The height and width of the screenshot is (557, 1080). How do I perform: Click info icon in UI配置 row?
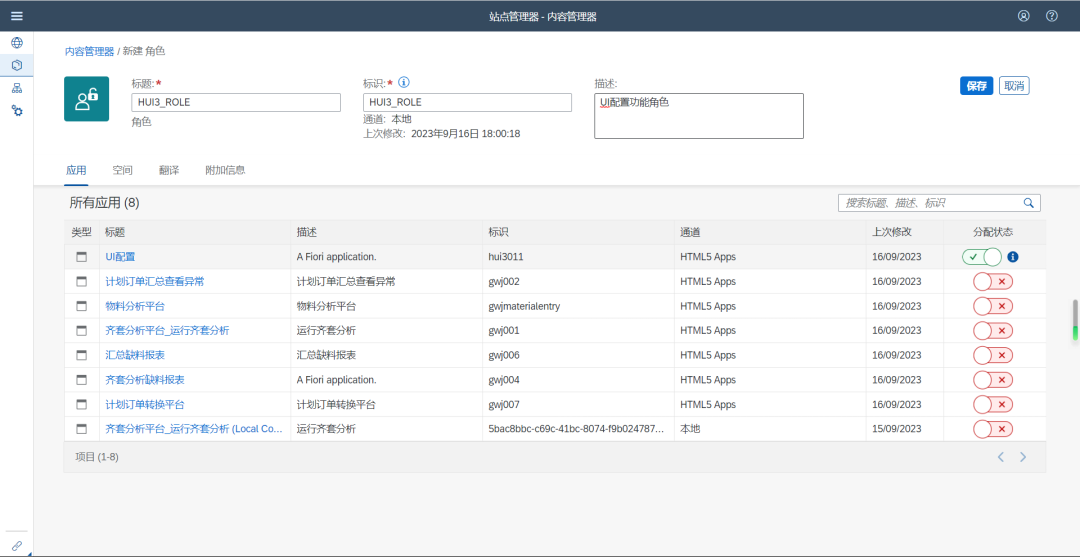[x=1013, y=257]
